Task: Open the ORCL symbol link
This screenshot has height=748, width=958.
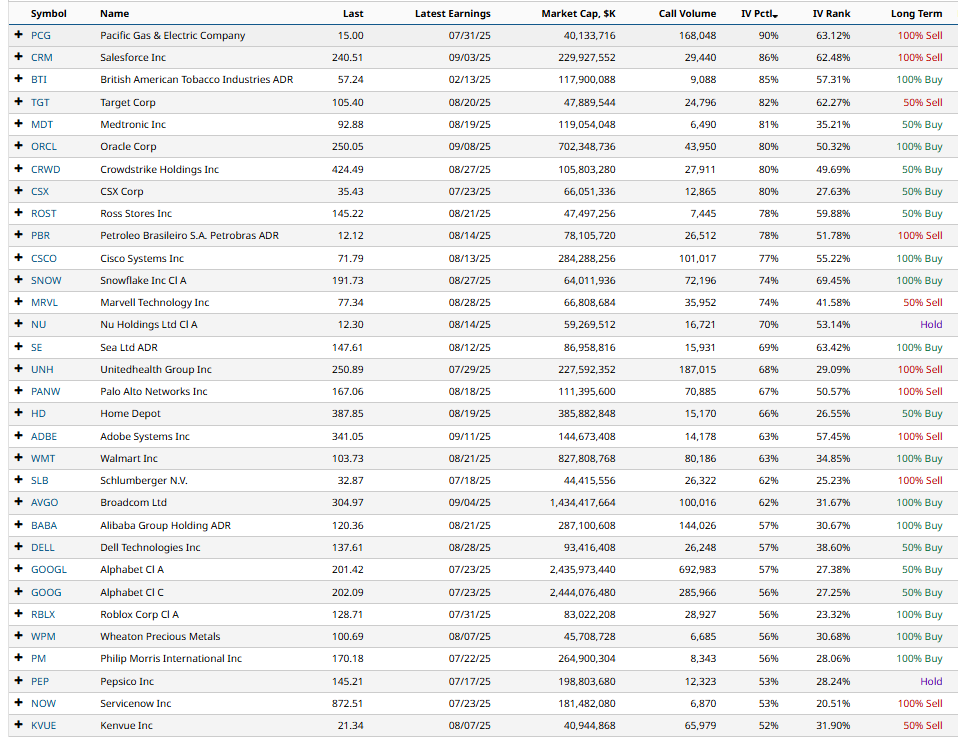Action: pyautogui.click(x=44, y=147)
